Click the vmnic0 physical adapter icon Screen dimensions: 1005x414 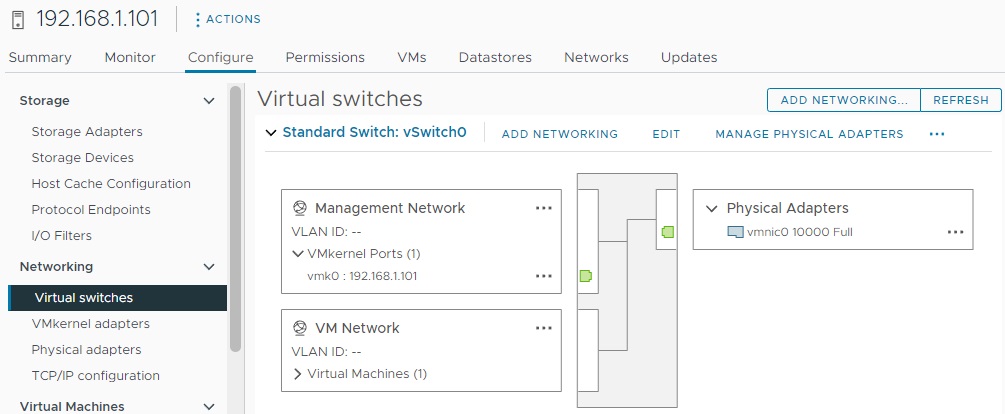pos(735,232)
